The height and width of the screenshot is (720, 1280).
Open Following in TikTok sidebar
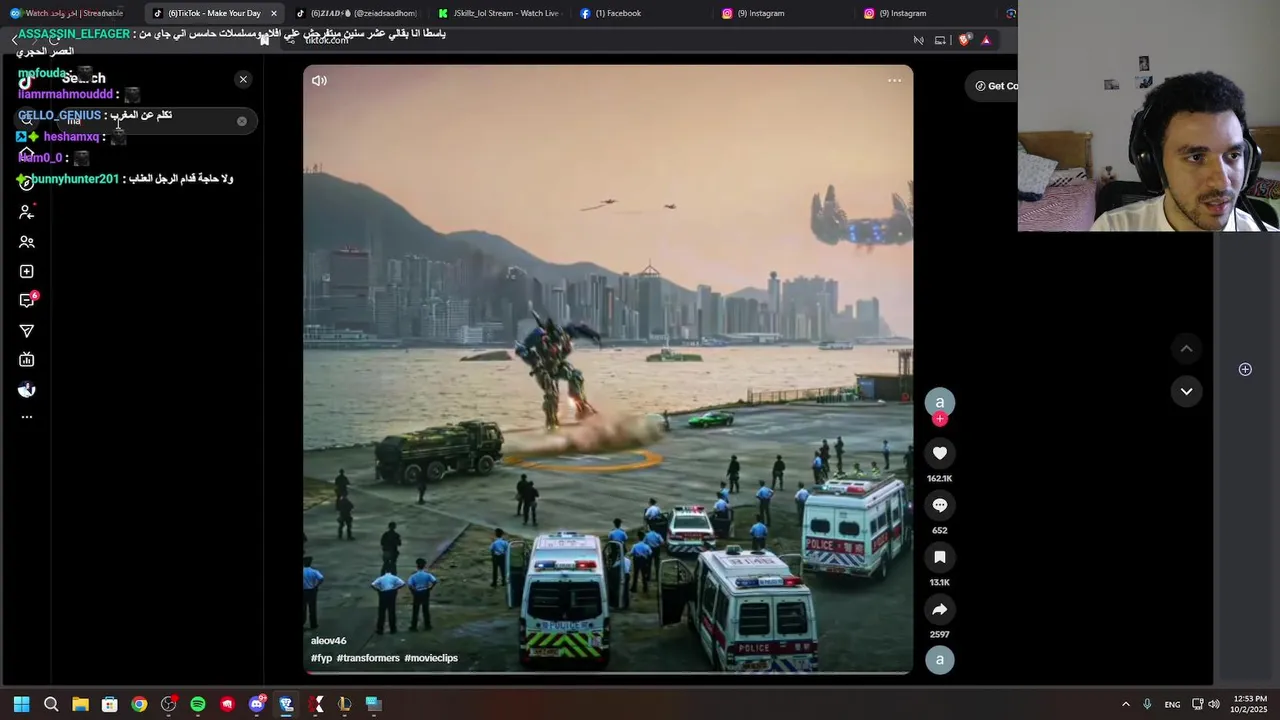coord(27,212)
